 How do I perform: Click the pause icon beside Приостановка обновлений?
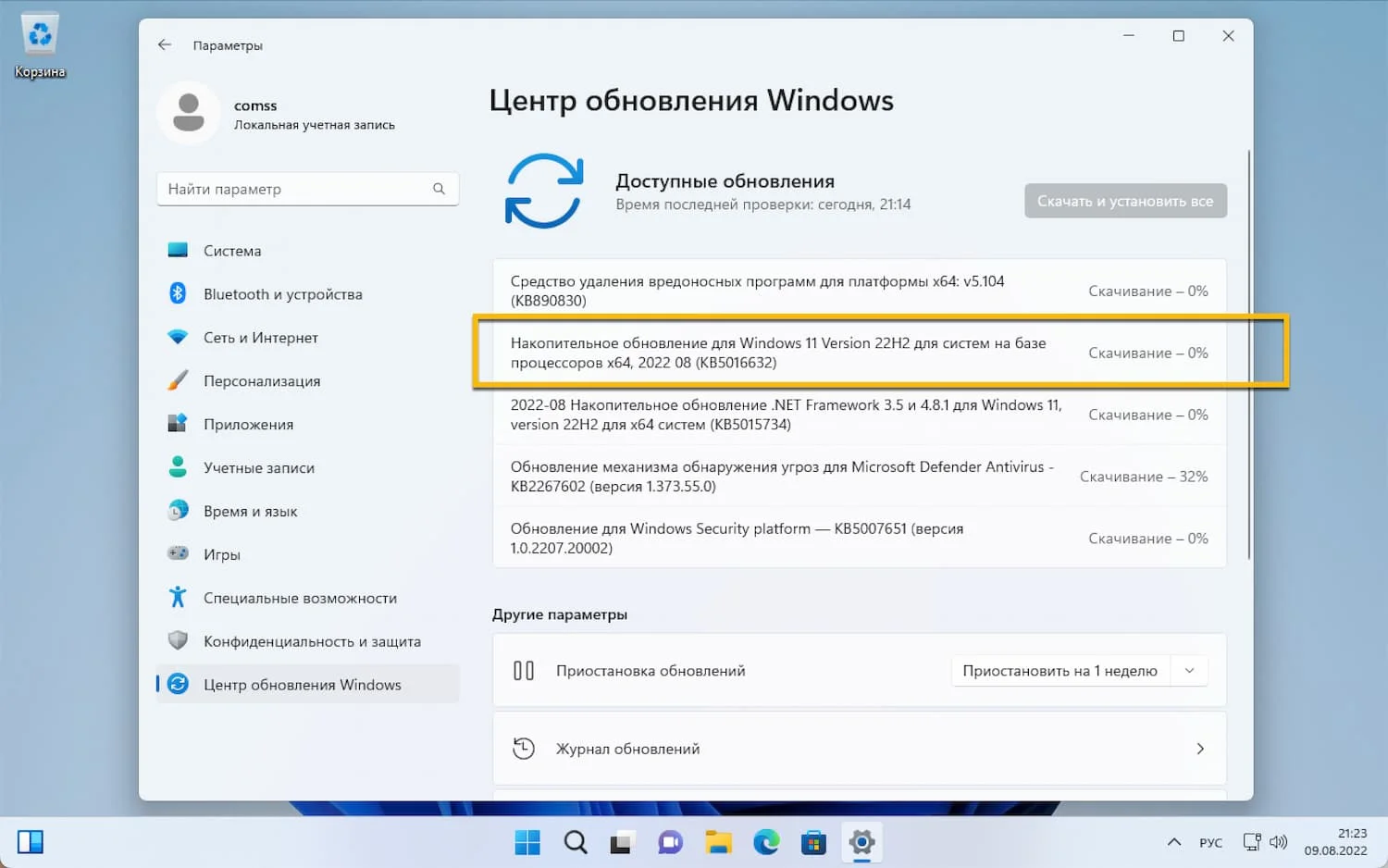(524, 671)
